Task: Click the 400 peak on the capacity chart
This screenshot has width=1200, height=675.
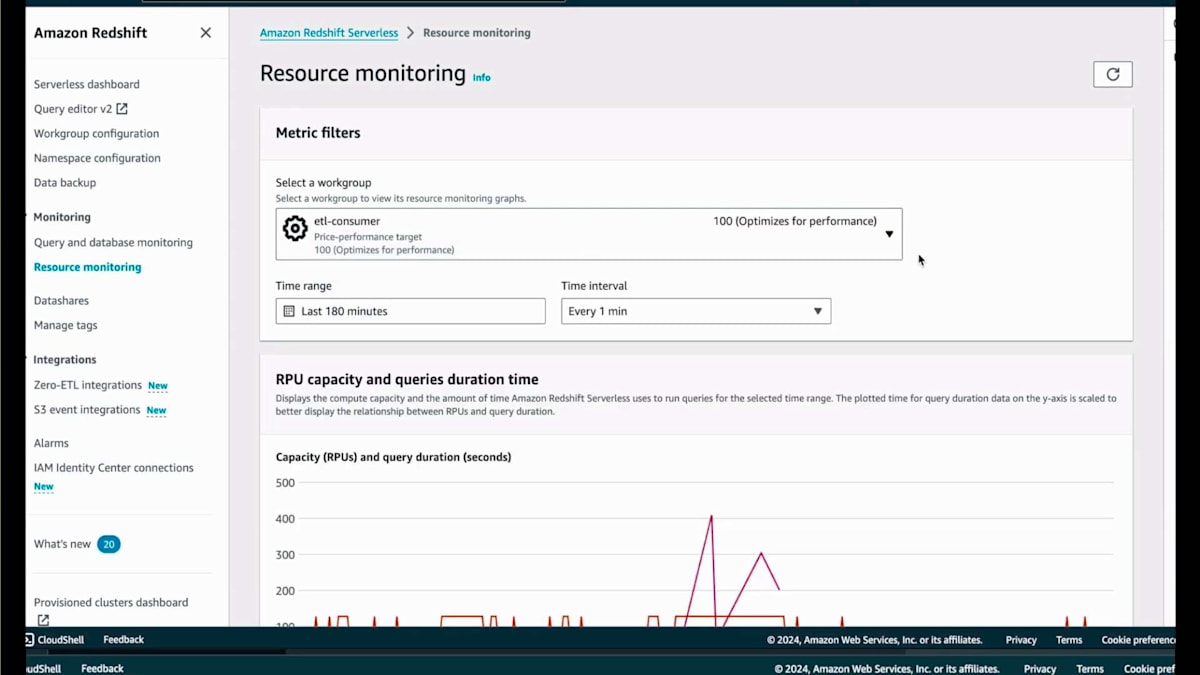Action: [711, 517]
